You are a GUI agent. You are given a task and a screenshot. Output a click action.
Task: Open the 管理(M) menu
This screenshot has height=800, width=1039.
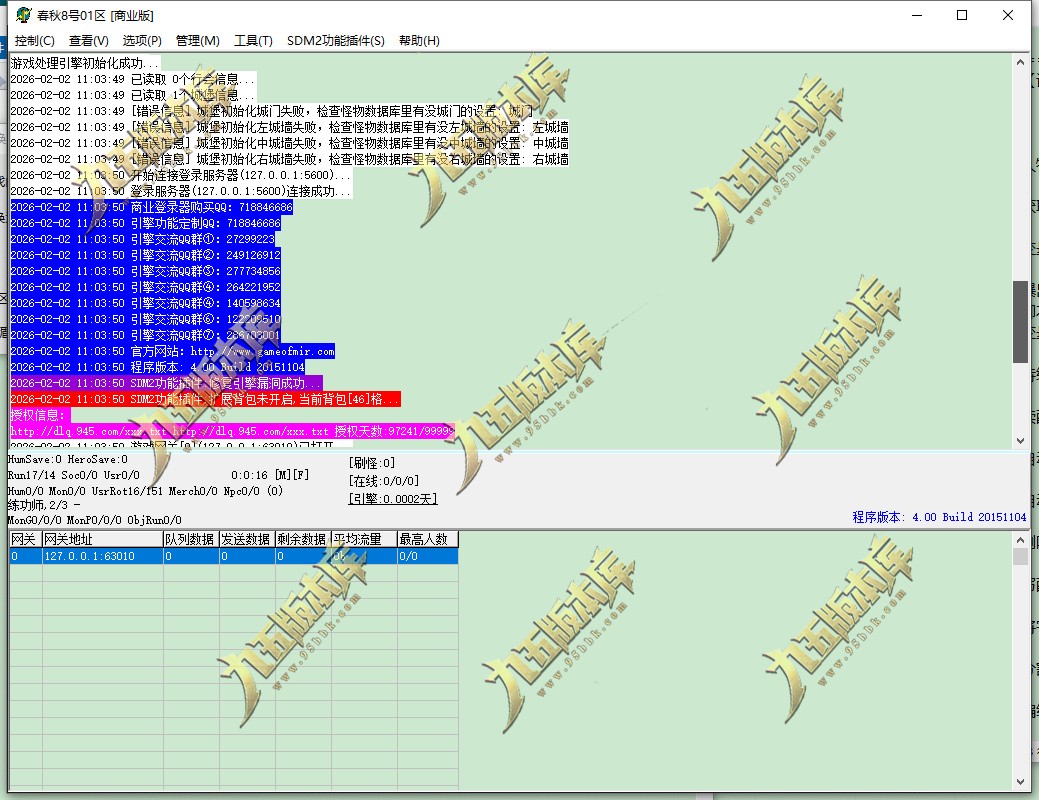pyautogui.click(x=197, y=40)
